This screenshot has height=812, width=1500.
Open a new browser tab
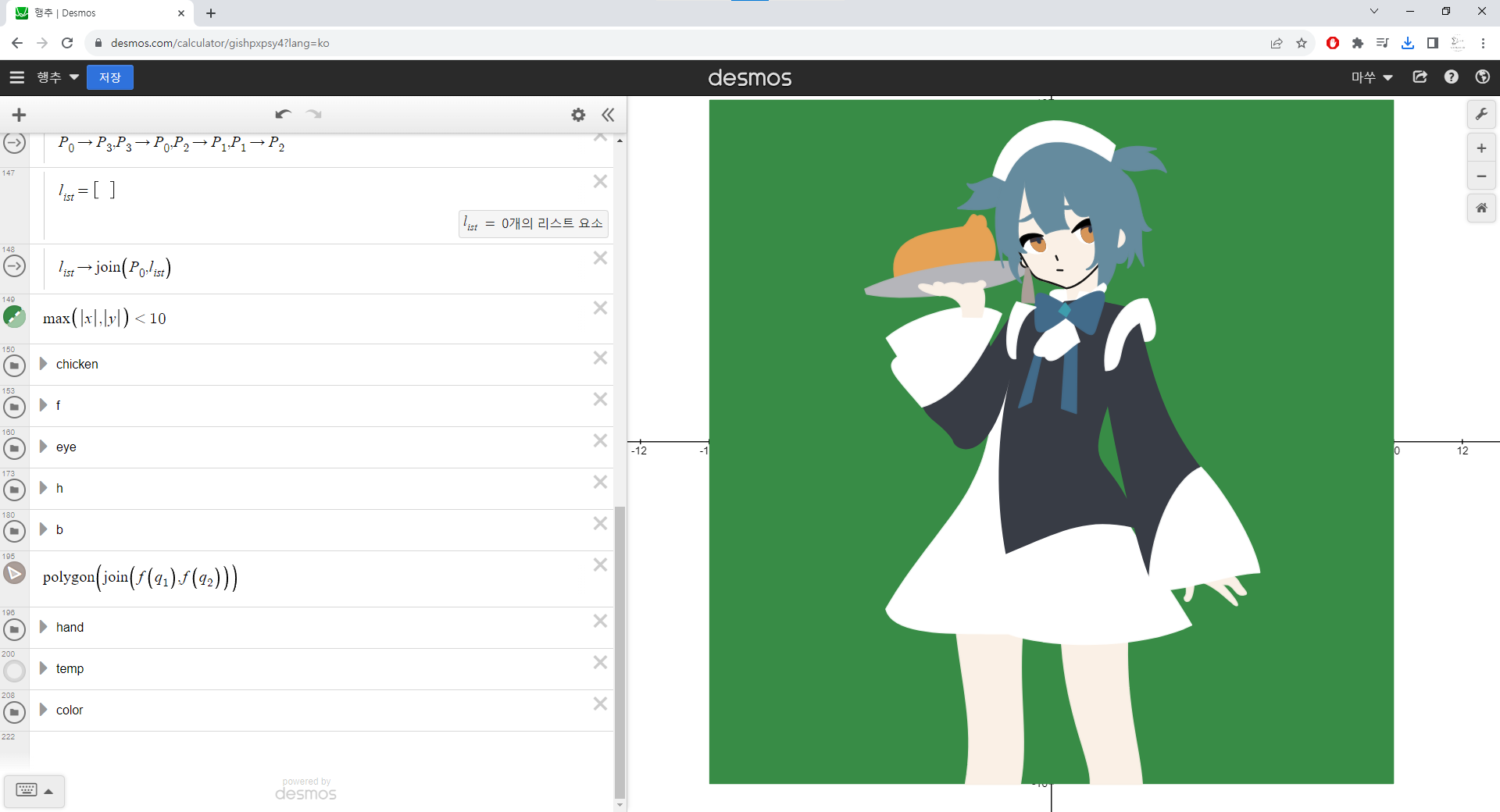tap(211, 13)
